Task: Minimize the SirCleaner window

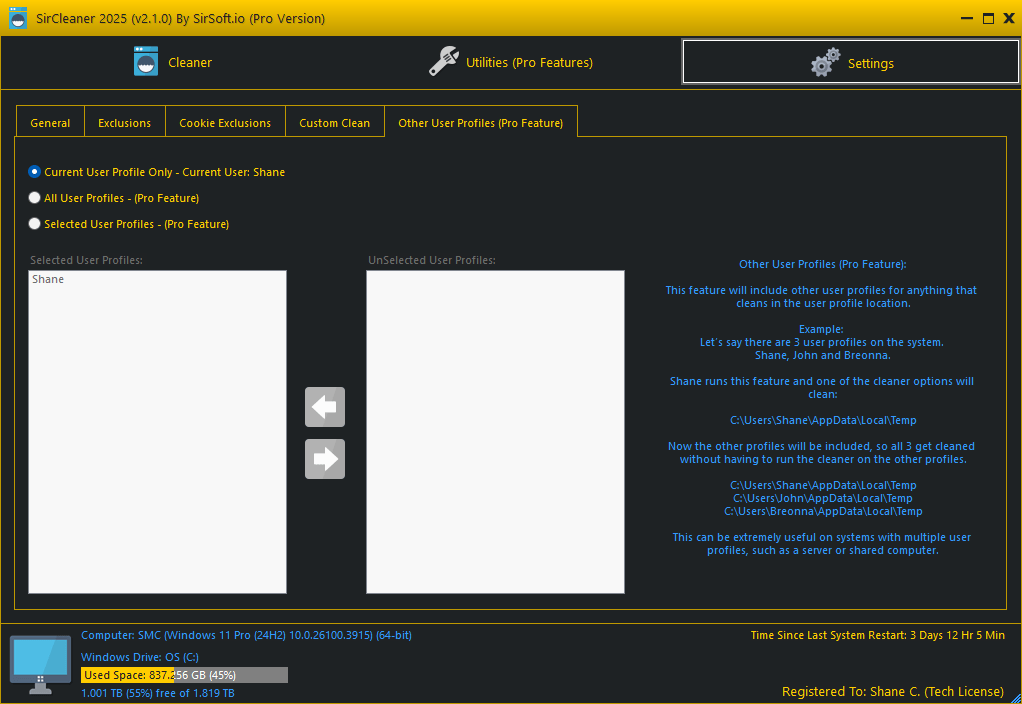Action: point(967,18)
